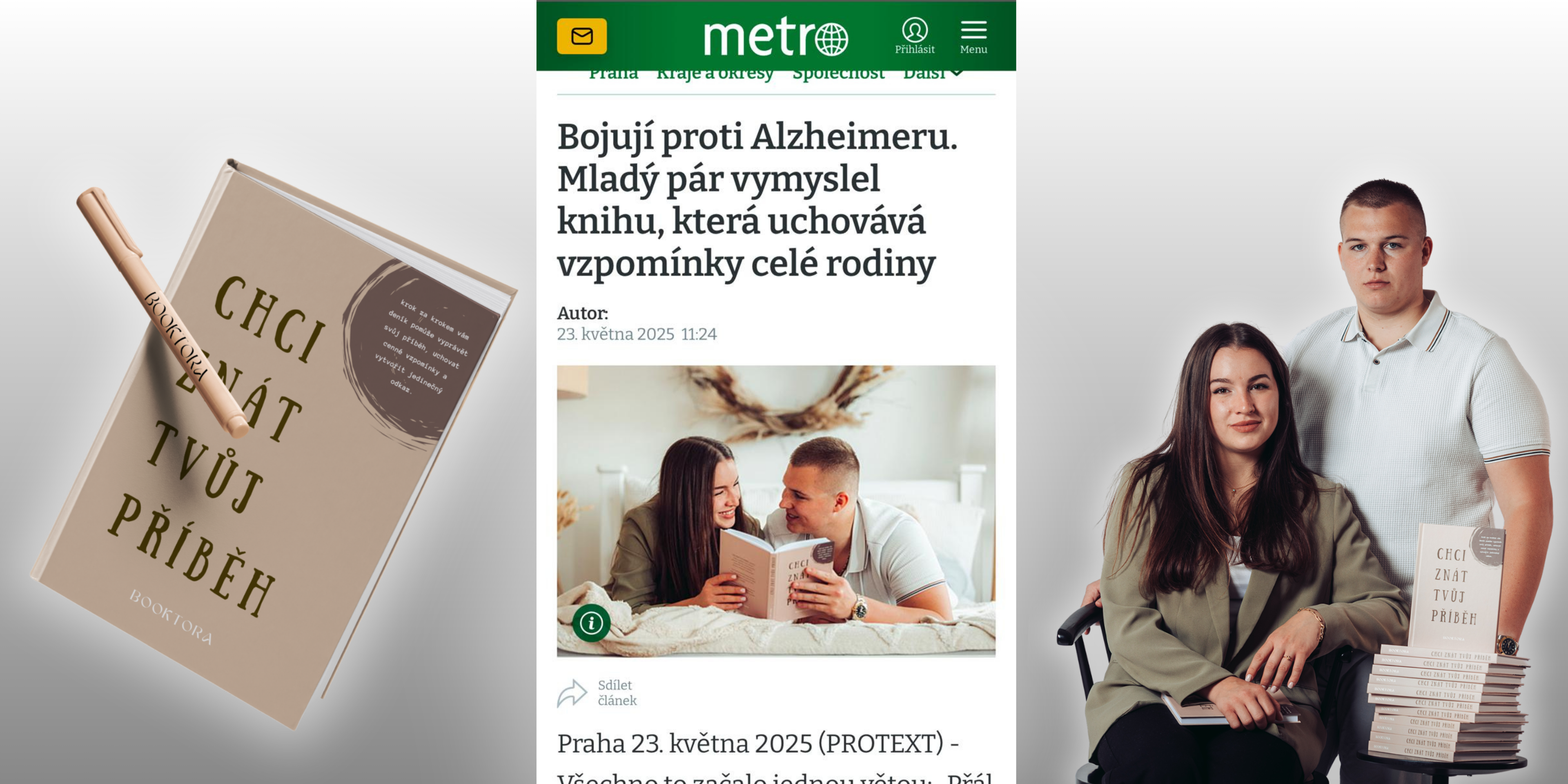Click the green info icon on photo
Viewport: 1568px width, 784px height.
591,623
